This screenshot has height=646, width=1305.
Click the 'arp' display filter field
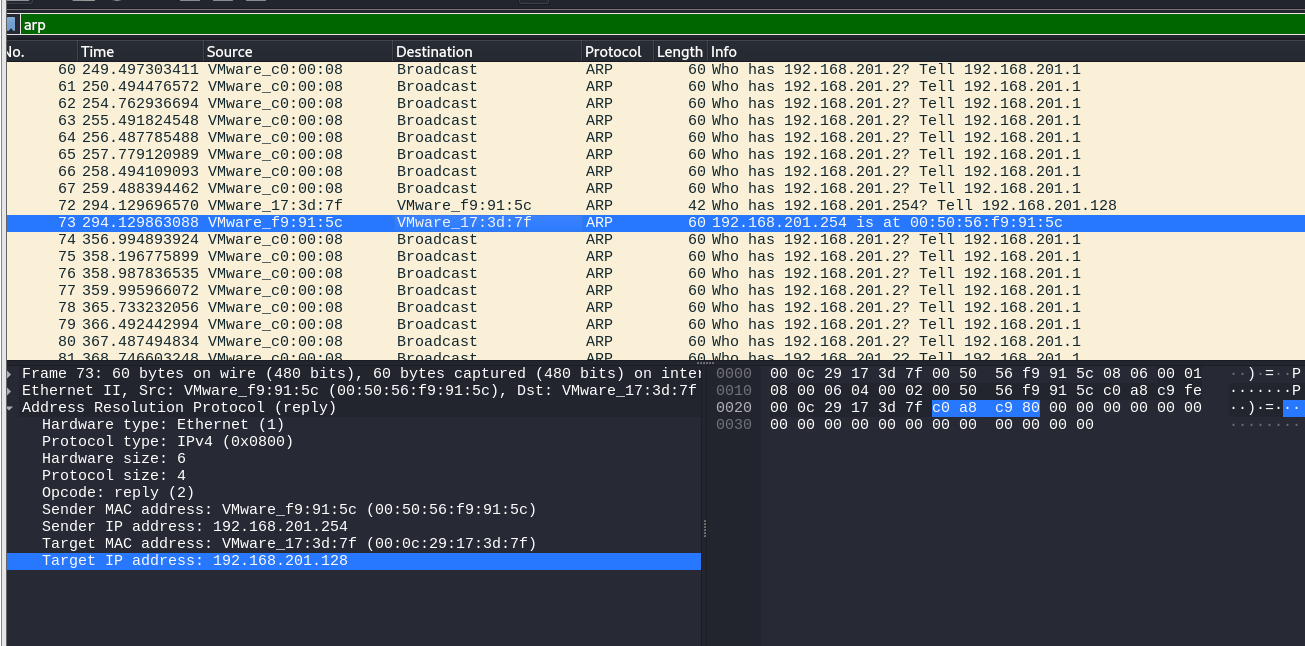600,25
